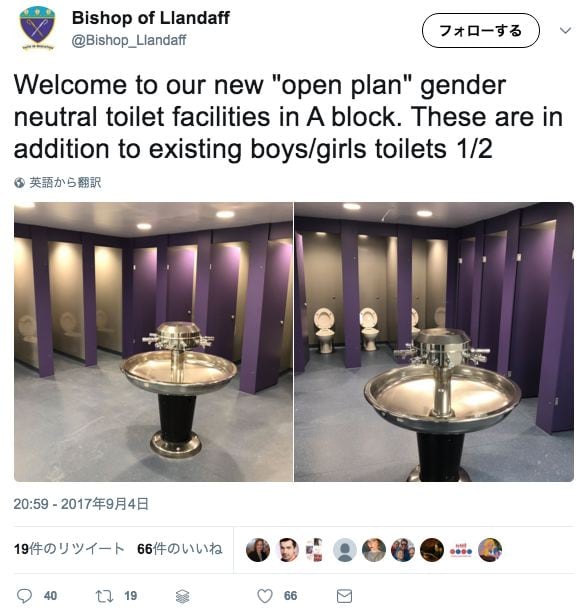The image size is (588, 610).
Task: Click the retweet arrows icon
Action: (x=104, y=596)
